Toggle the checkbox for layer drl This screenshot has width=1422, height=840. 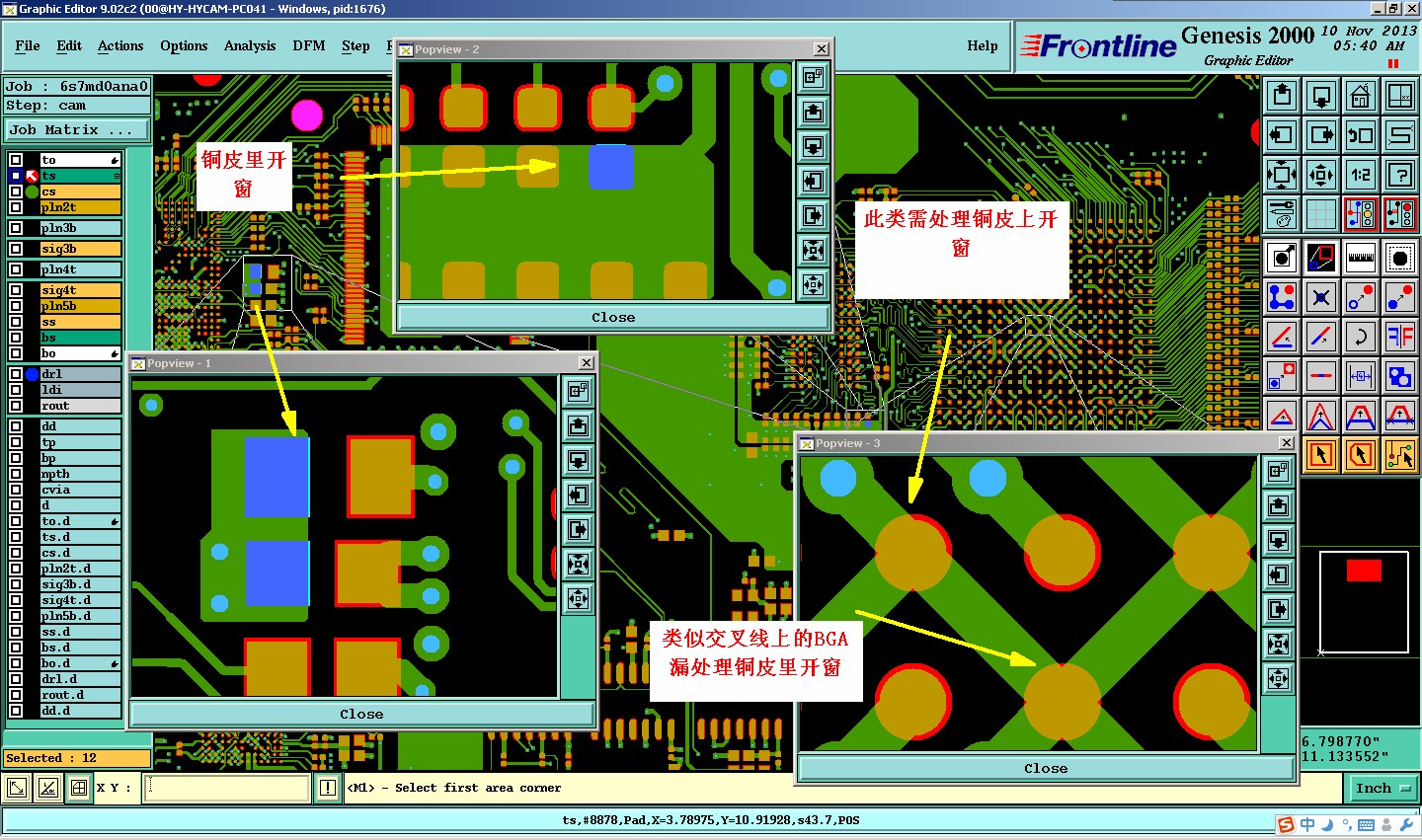[x=16, y=374]
